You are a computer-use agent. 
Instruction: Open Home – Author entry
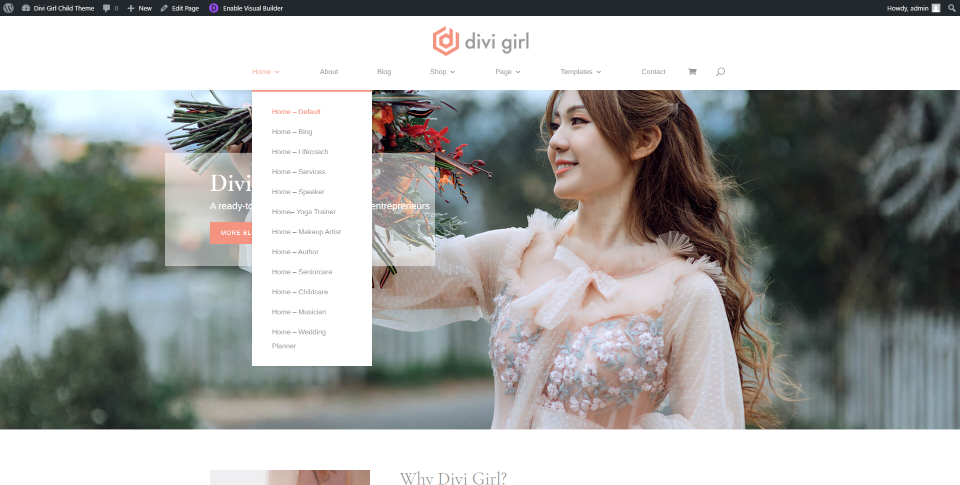pyautogui.click(x=295, y=252)
